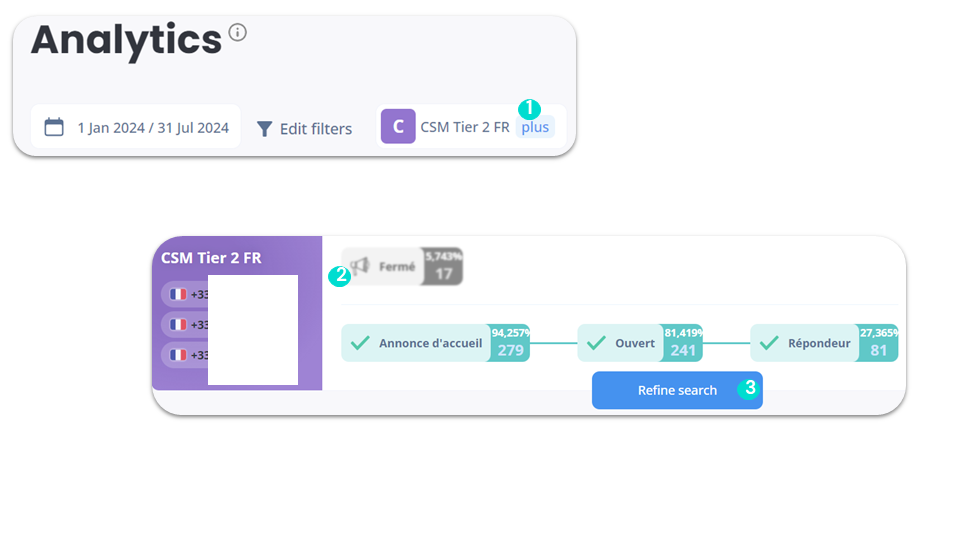Select the Répondeur step node
Screen dimensions: 960x540
[824, 343]
